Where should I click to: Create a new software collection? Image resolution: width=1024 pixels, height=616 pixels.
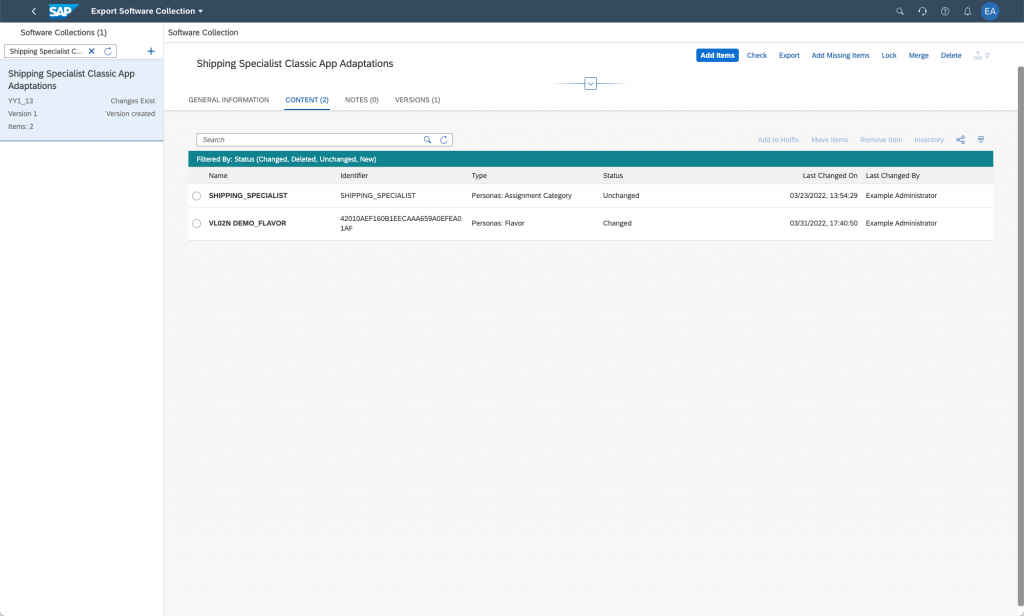tap(151, 51)
